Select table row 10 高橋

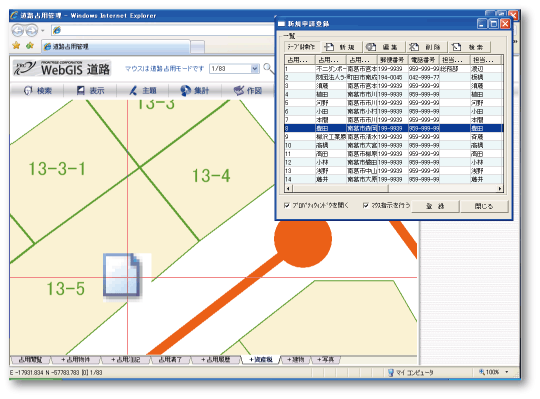pos(394,145)
